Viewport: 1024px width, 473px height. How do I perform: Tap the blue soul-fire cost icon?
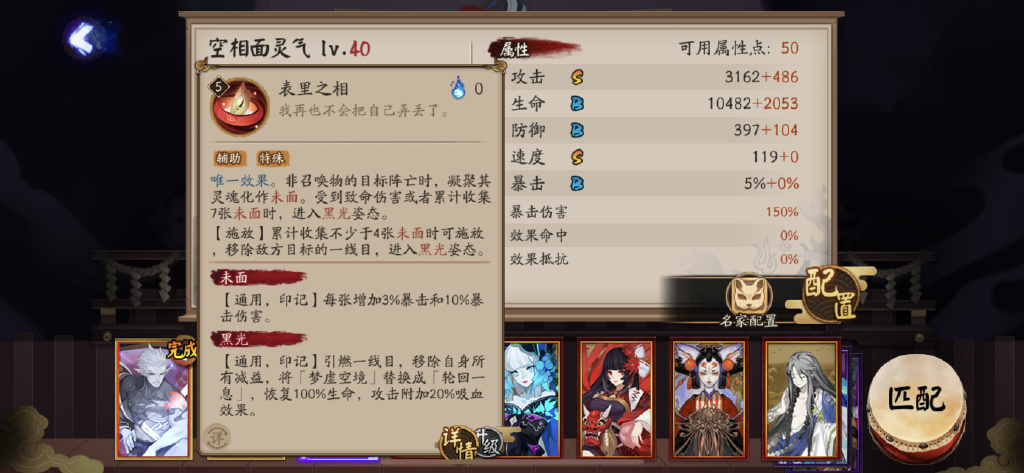click(458, 88)
